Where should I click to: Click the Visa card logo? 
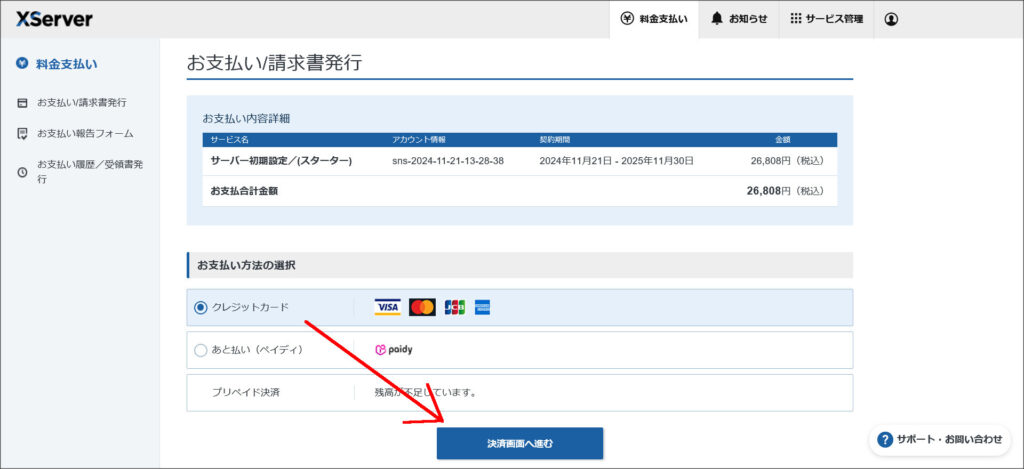pos(387,307)
